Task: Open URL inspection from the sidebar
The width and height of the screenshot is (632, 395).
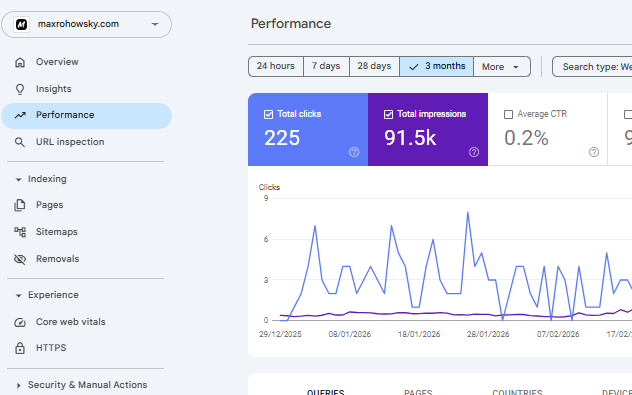Action: [x=86, y=142]
